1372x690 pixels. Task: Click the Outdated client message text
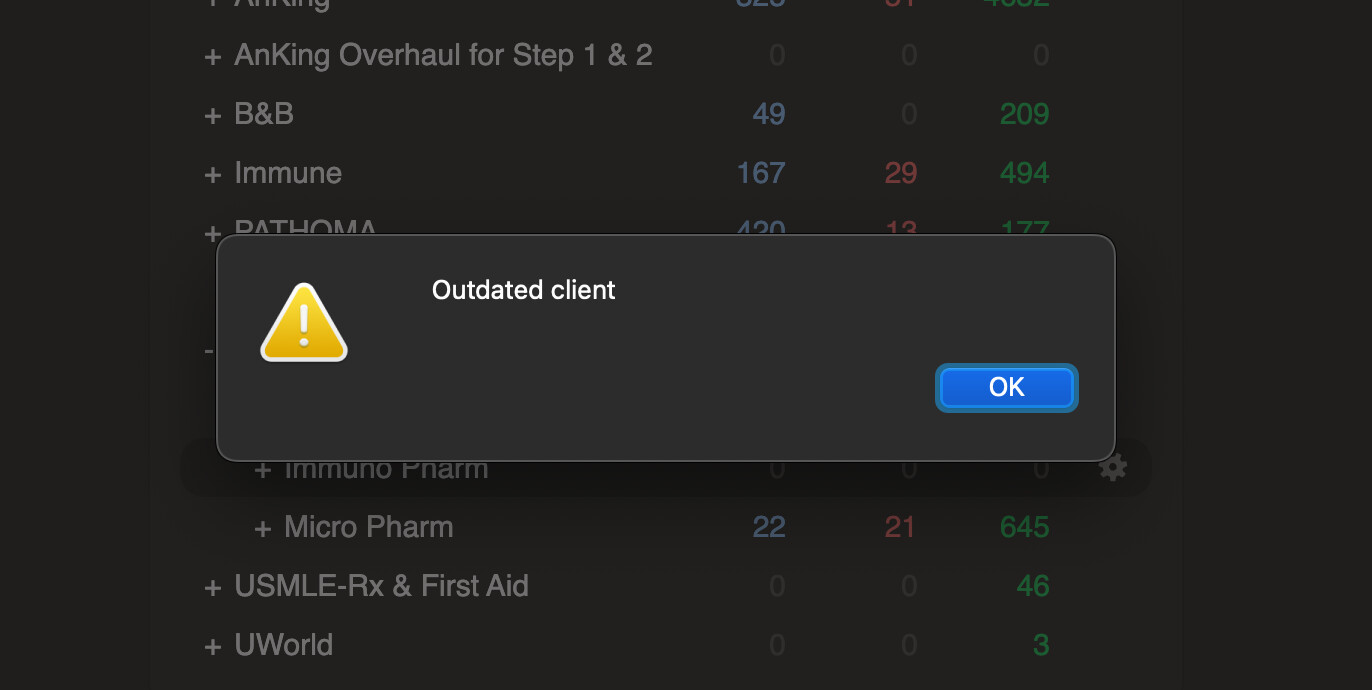[x=524, y=290]
